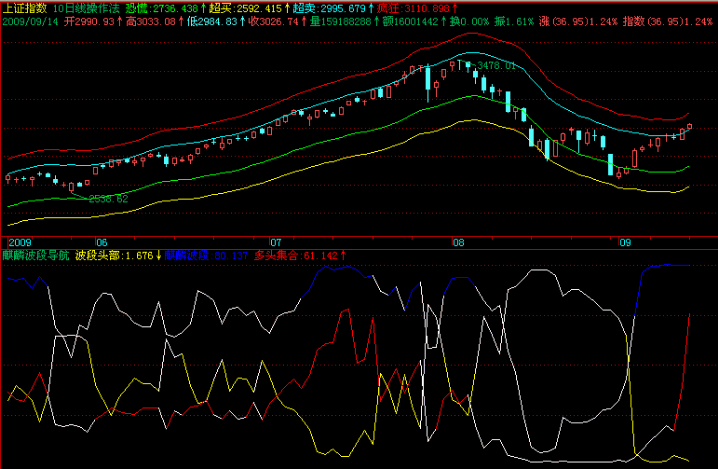Select the 2009 year marker on time axis

pos(20,243)
